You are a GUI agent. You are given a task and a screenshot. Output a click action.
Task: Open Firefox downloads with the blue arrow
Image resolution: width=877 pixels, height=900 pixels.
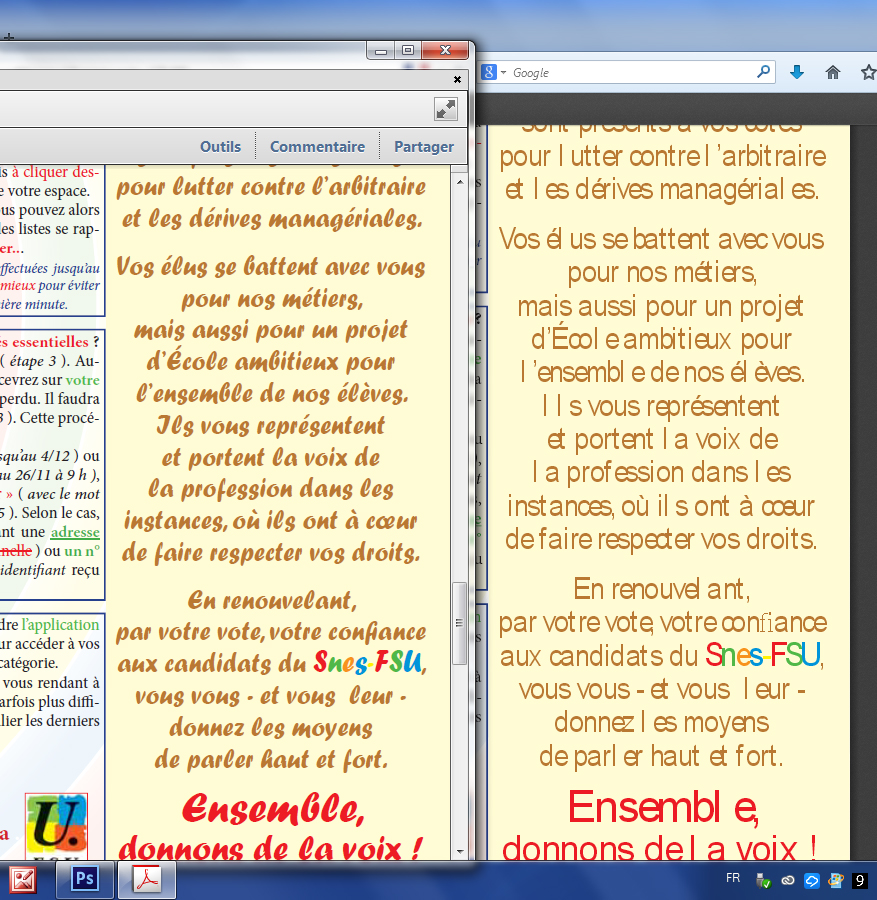tap(797, 72)
